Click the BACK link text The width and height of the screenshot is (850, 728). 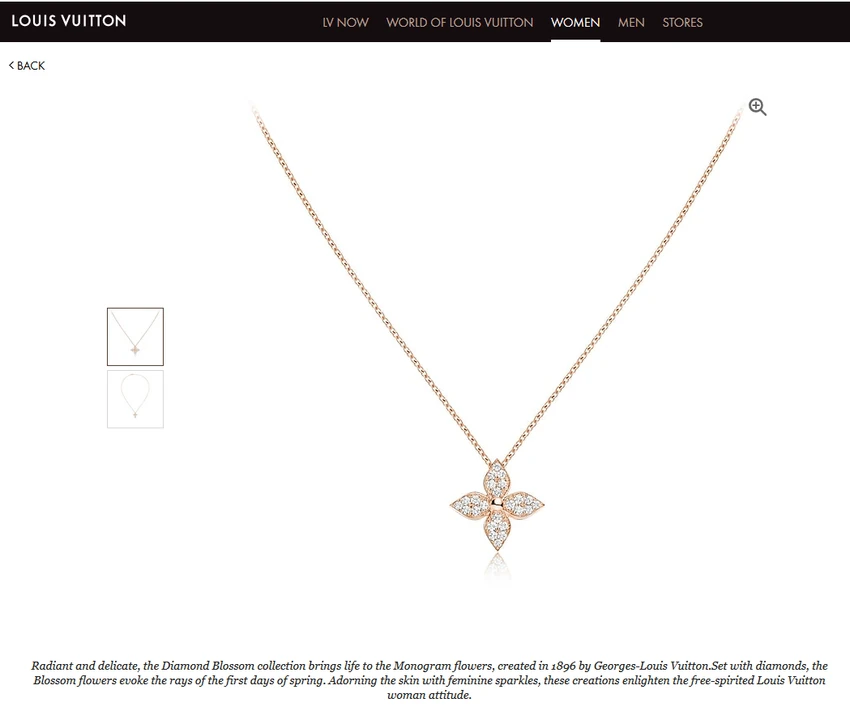(x=31, y=66)
